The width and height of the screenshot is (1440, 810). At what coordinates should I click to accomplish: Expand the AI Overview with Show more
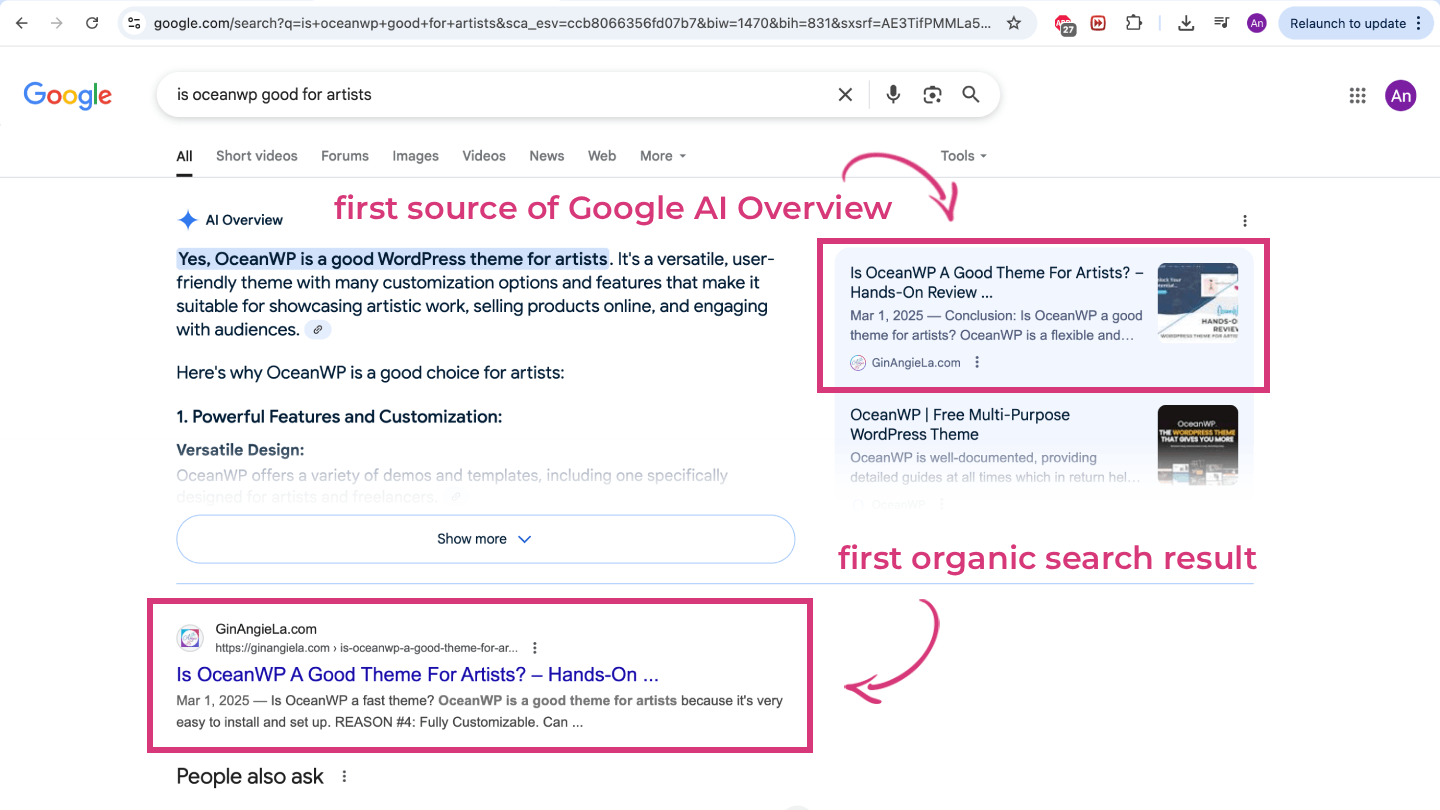click(484, 539)
